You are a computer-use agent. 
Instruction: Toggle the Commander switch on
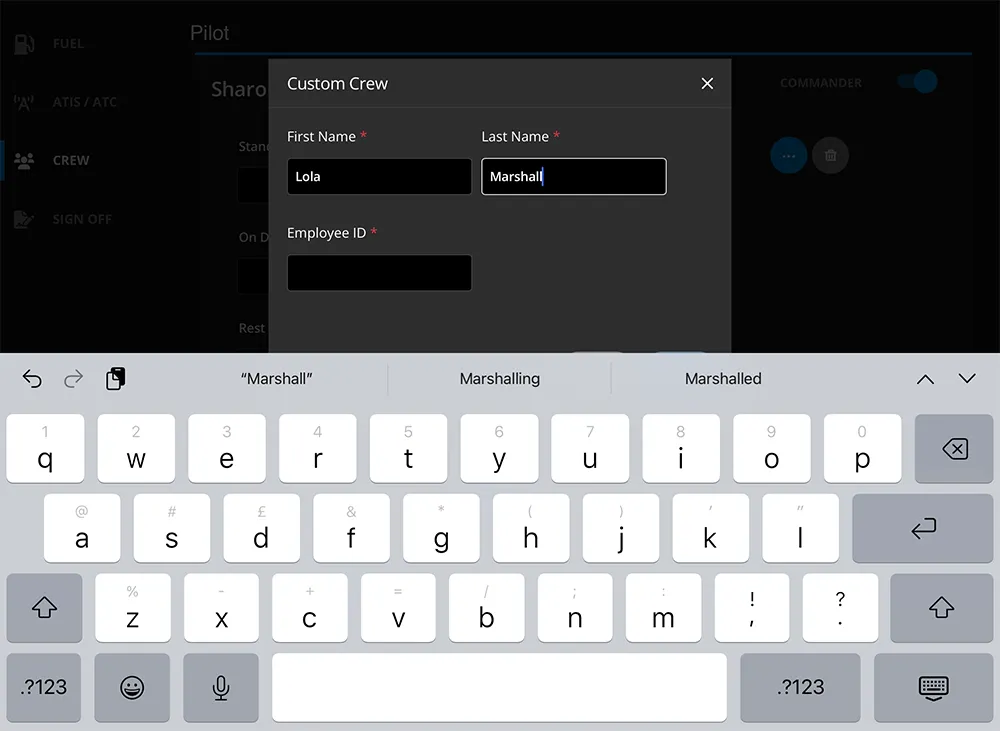click(x=916, y=83)
